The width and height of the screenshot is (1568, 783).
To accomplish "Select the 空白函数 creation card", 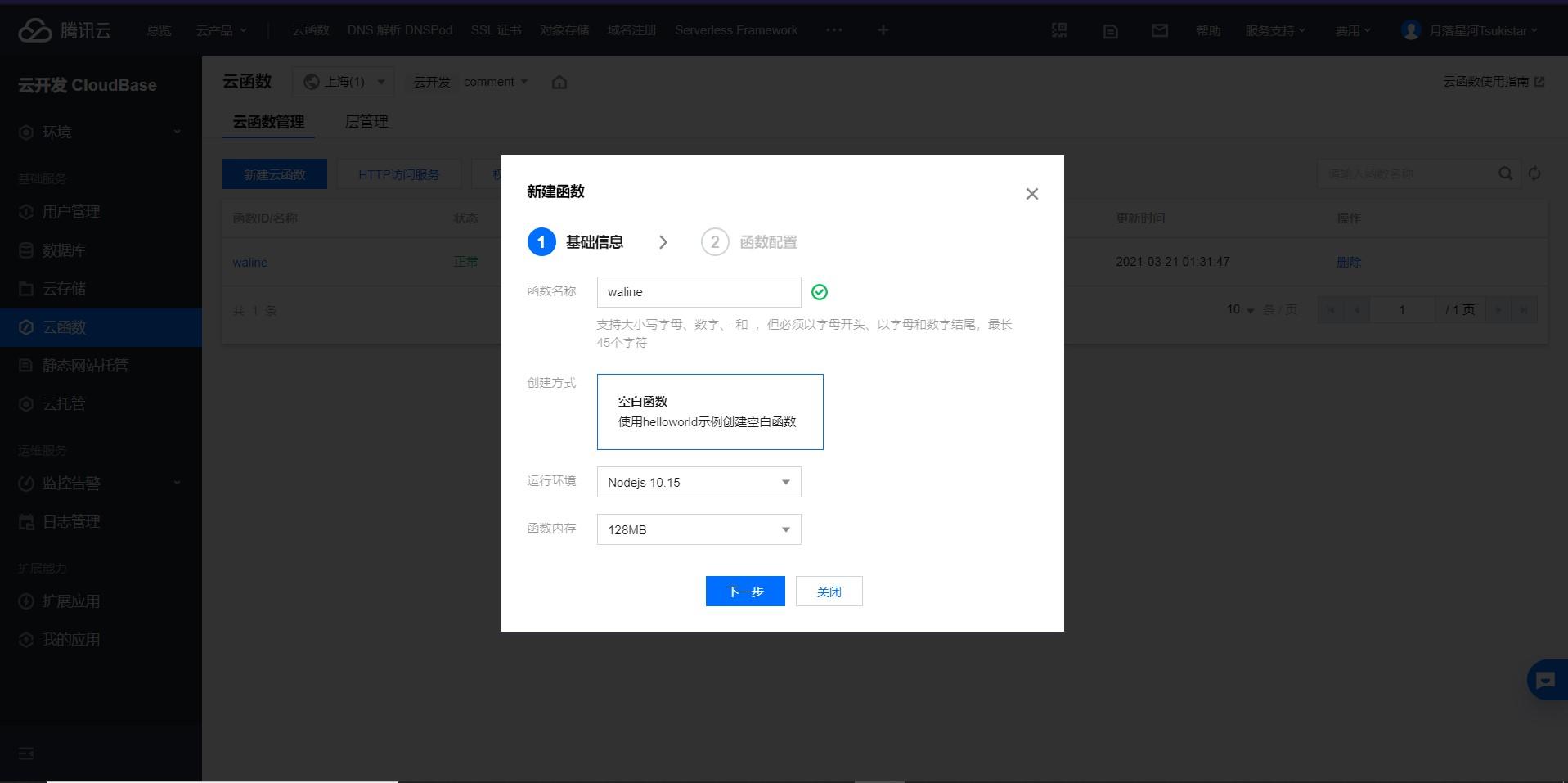I will click(x=710, y=412).
